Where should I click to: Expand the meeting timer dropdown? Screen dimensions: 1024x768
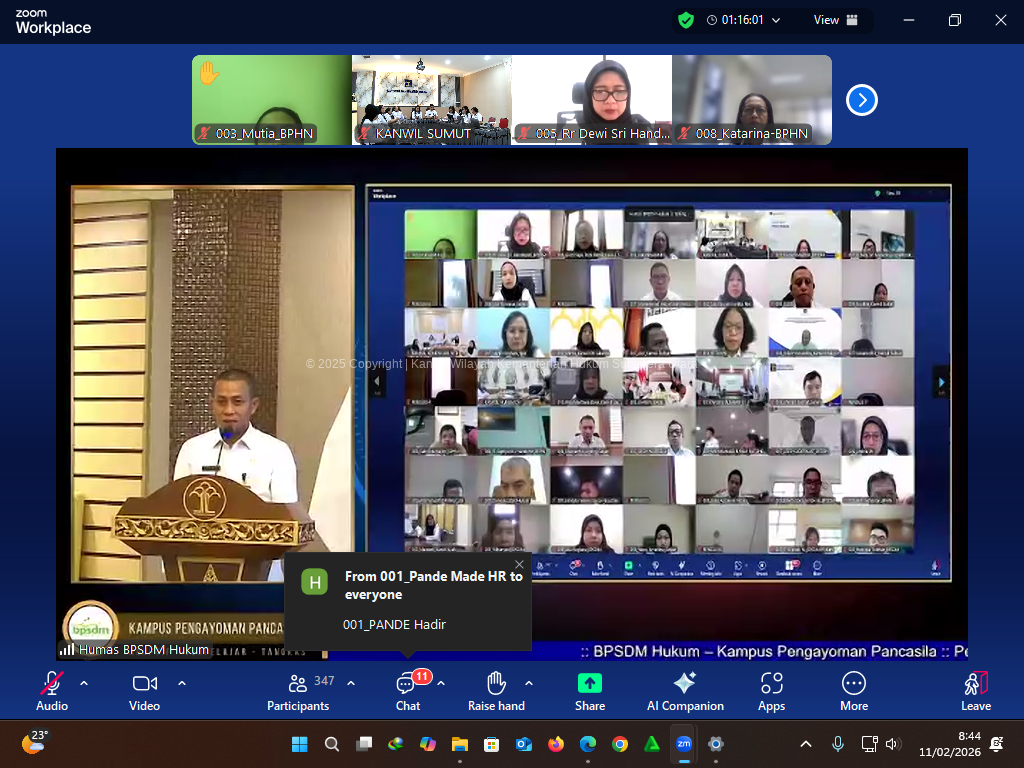pos(776,20)
